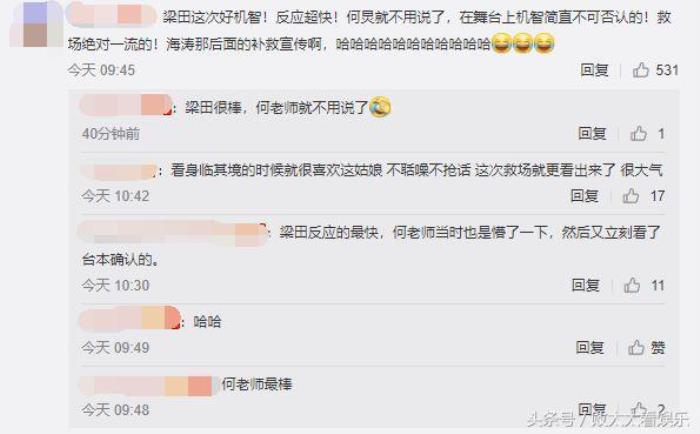Click 回复 on the 40分钟前 reply
Viewport: 700px width, 434px height.
click(592, 133)
